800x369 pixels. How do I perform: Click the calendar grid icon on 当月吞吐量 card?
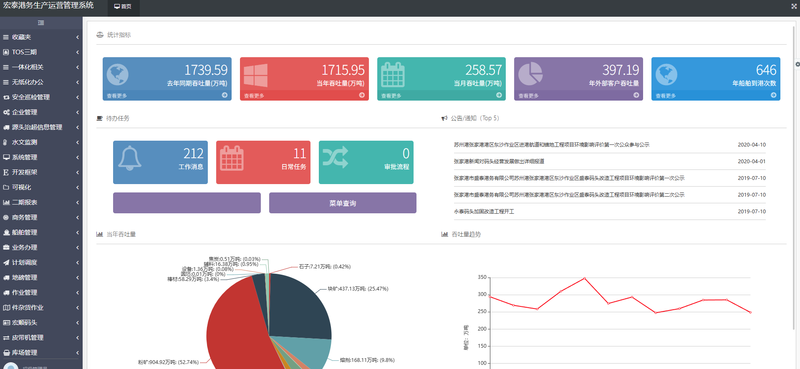click(393, 75)
